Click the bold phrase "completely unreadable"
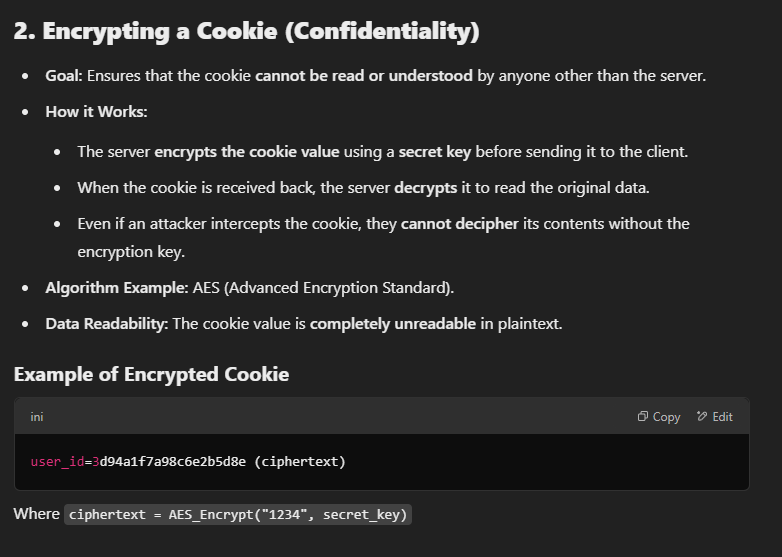The width and height of the screenshot is (782, 557). click(x=392, y=324)
